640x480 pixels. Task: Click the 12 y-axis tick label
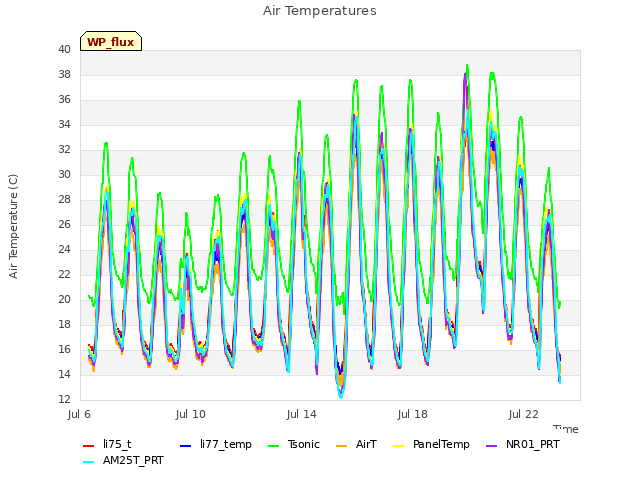coord(64,399)
